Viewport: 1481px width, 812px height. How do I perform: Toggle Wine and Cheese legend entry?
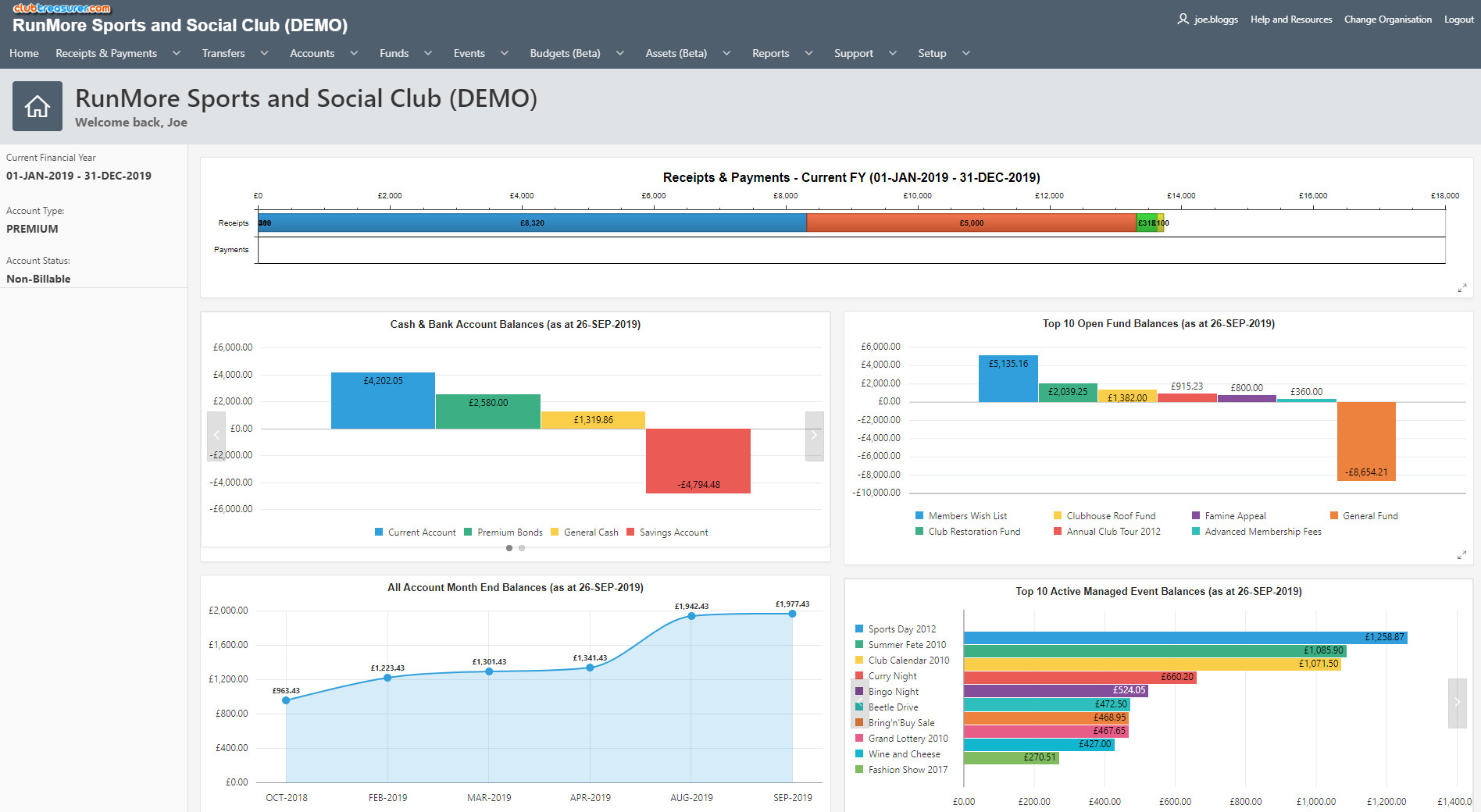tap(898, 754)
